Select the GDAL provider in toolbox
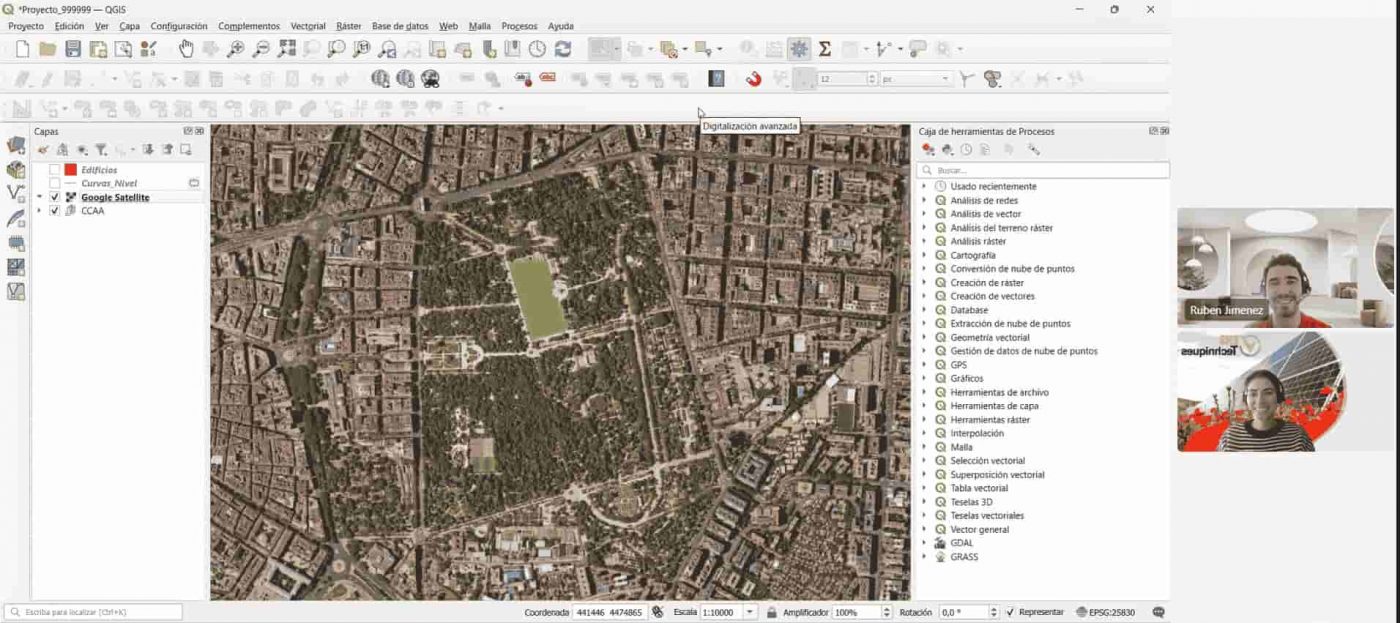The height and width of the screenshot is (623, 1400). coord(961,543)
